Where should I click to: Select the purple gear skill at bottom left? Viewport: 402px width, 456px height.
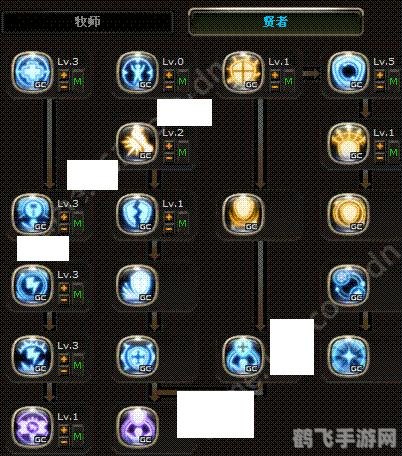32,427
